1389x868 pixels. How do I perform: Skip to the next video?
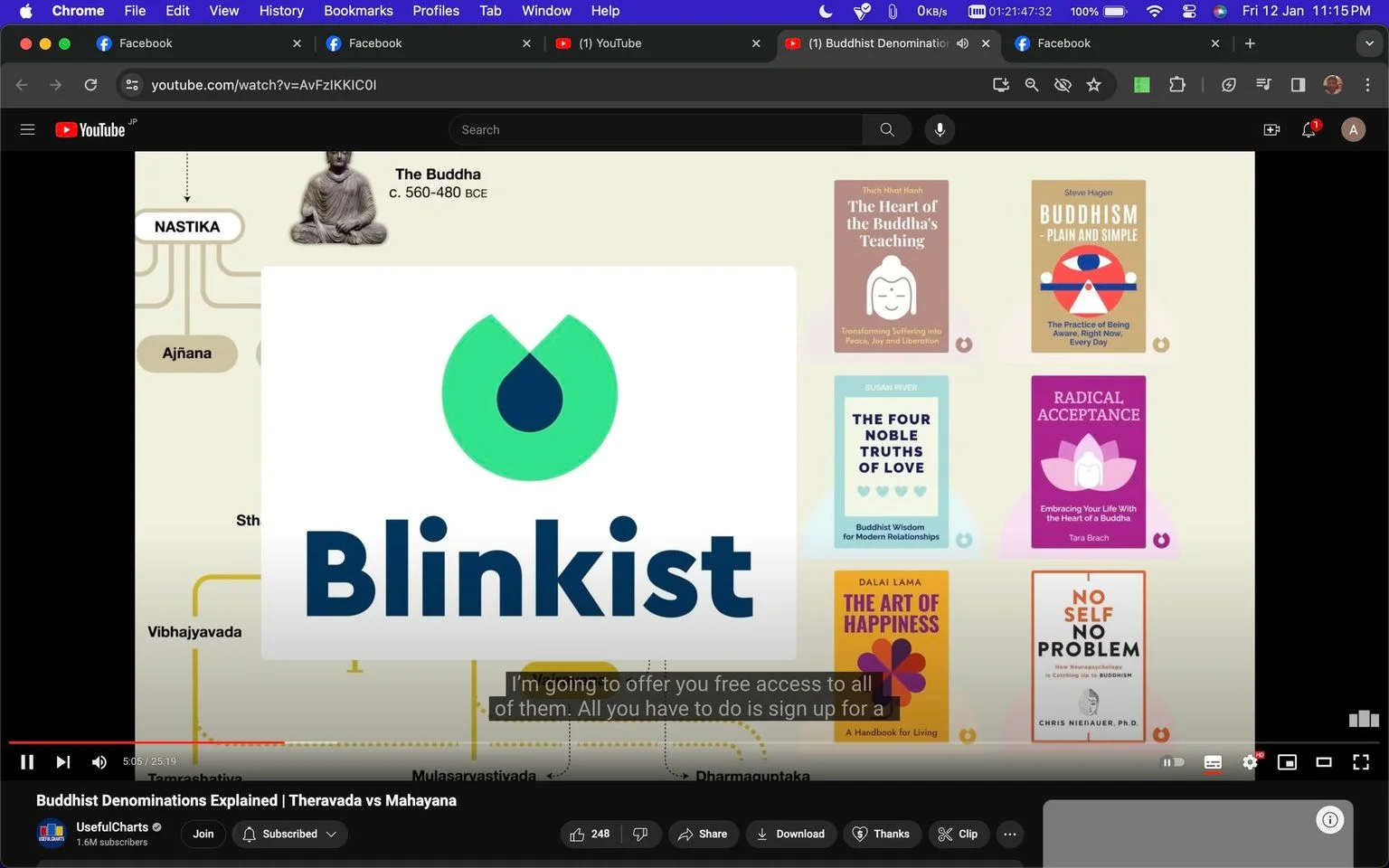point(62,762)
